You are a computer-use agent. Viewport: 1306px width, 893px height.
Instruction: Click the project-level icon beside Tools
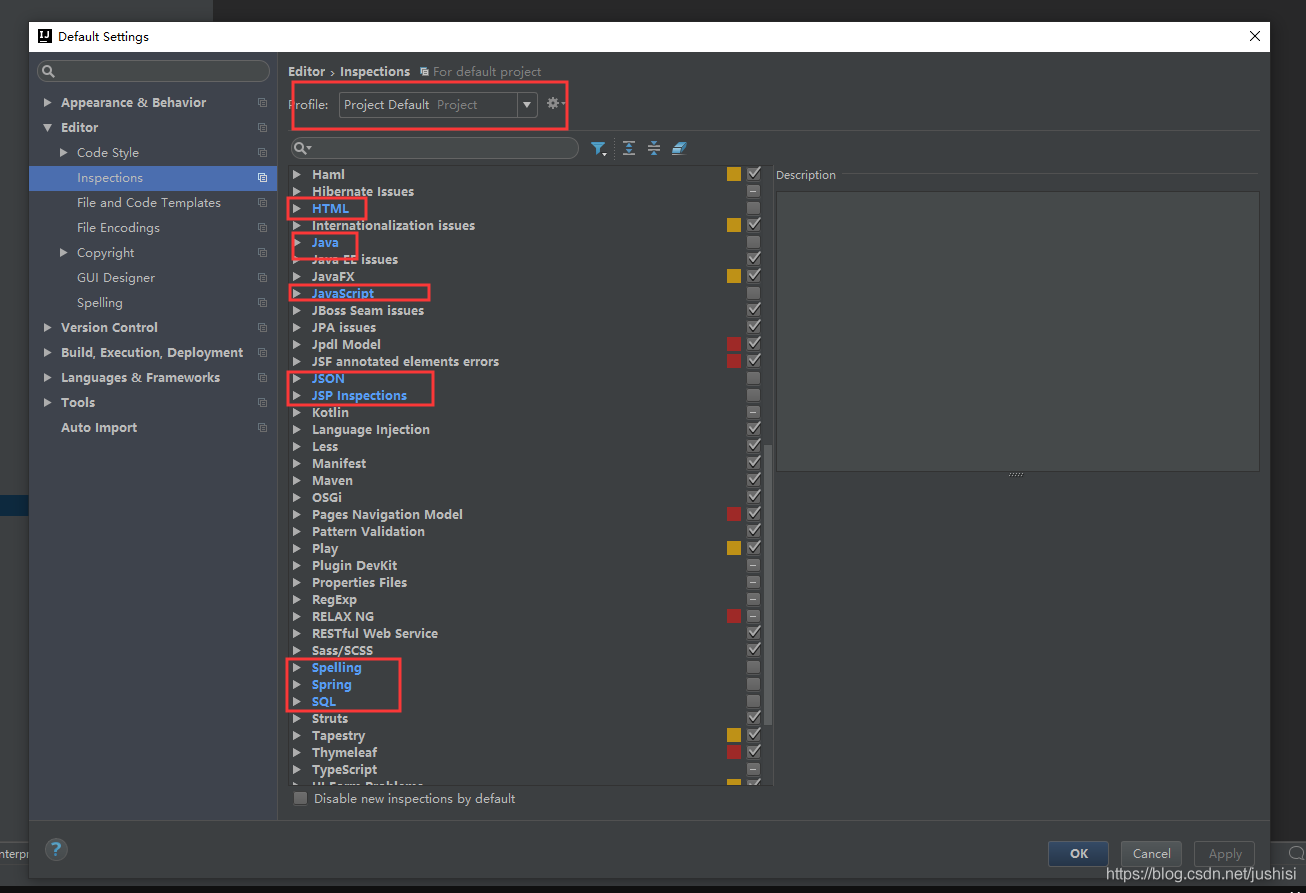(262, 403)
